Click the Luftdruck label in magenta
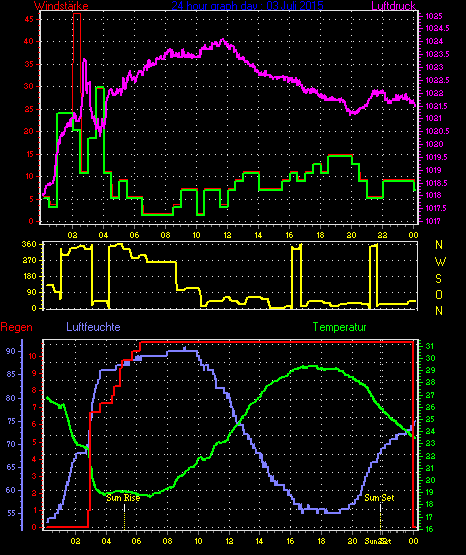466x555 pixels. point(393,5)
